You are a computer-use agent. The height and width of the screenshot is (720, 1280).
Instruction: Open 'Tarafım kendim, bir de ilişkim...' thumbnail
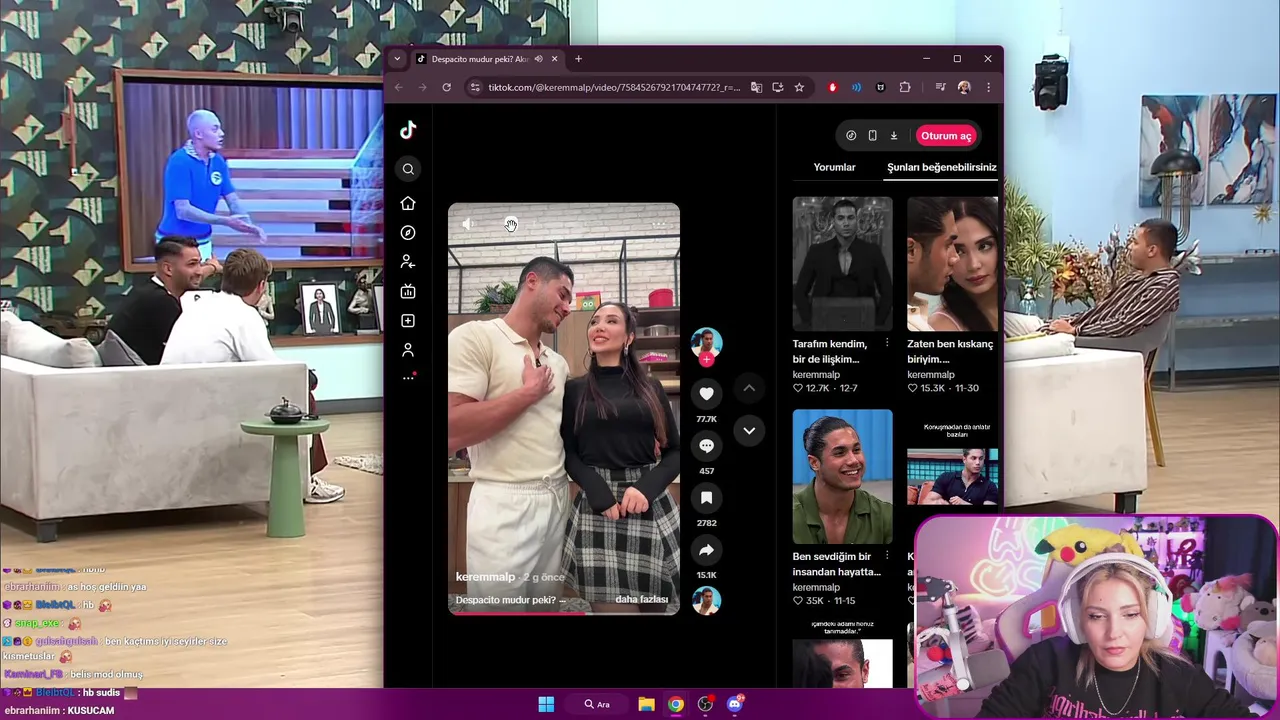point(842,264)
